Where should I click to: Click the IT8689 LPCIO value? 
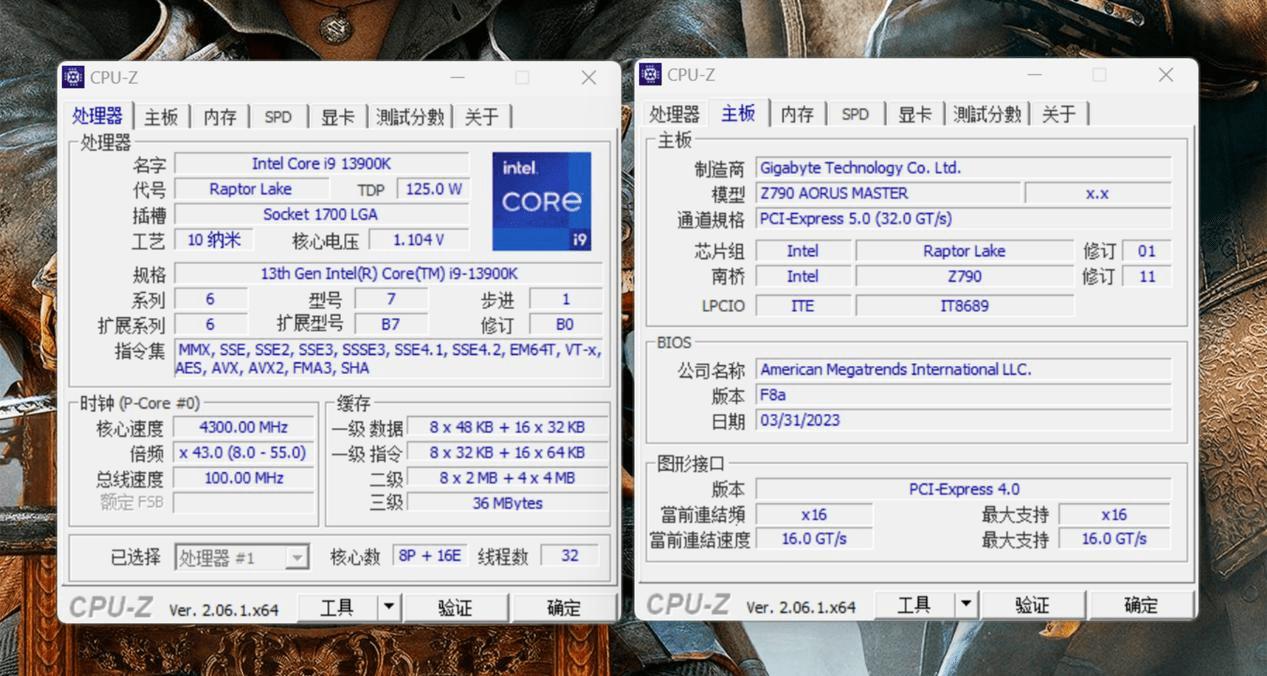click(965, 306)
